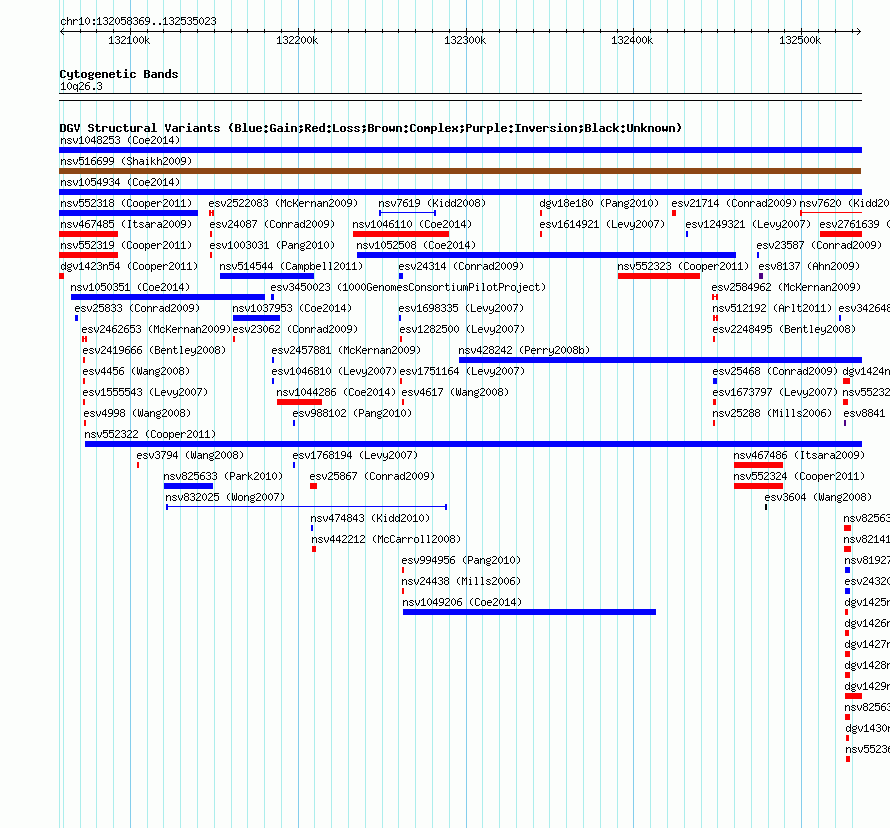The height and width of the screenshot is (828, 890).
Task: Click the nsv1048253 (Coe2014) blue gain bar
Action: pos(460,150)
